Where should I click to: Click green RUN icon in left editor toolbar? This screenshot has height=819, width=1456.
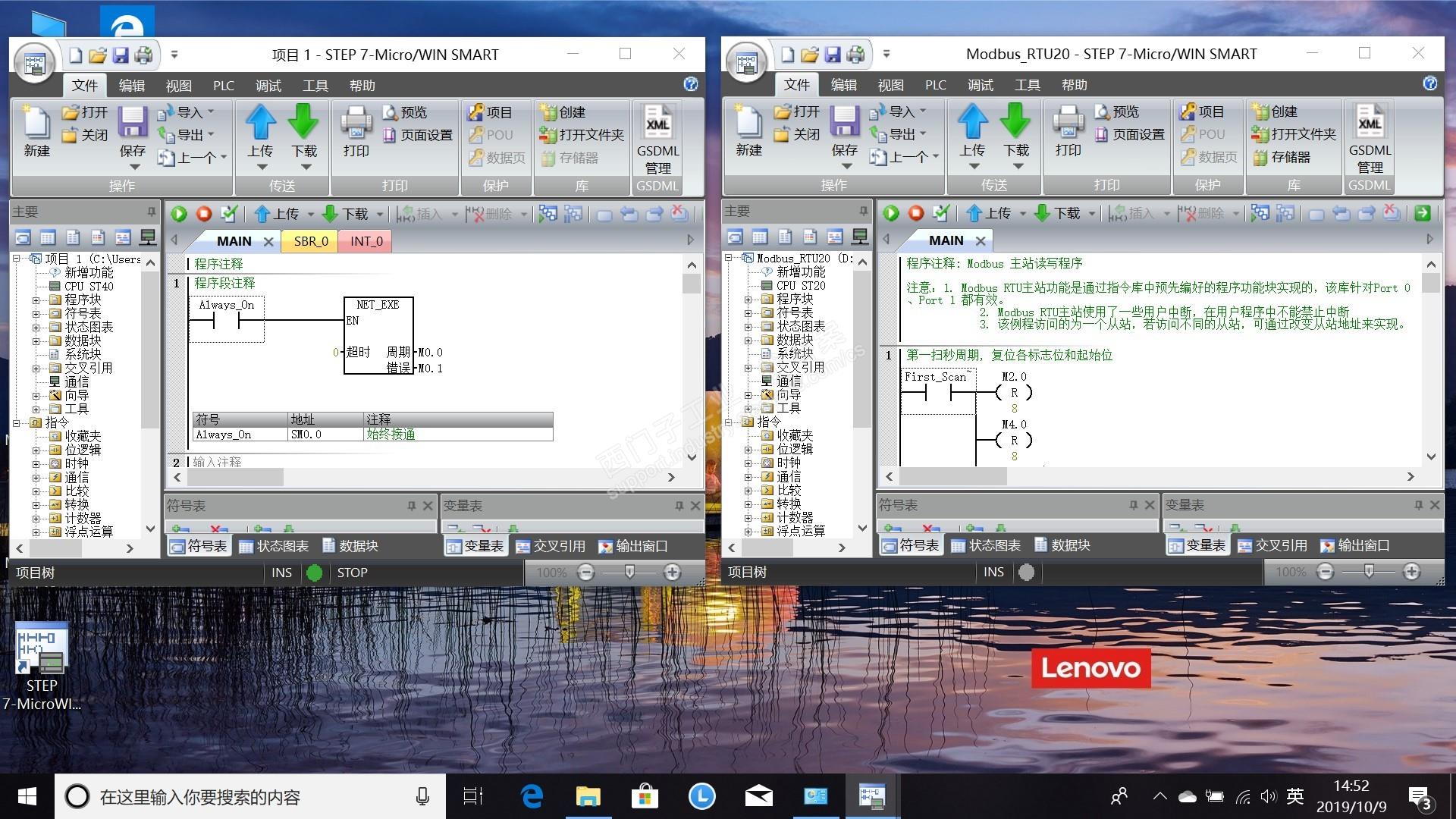tap(179, 214)
